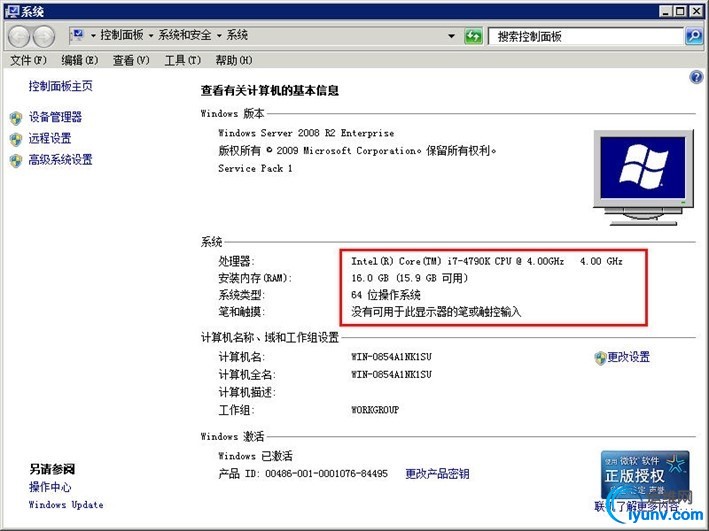
Task: Click the Windows 已激活 status text
Action: [x=255, y=455]
